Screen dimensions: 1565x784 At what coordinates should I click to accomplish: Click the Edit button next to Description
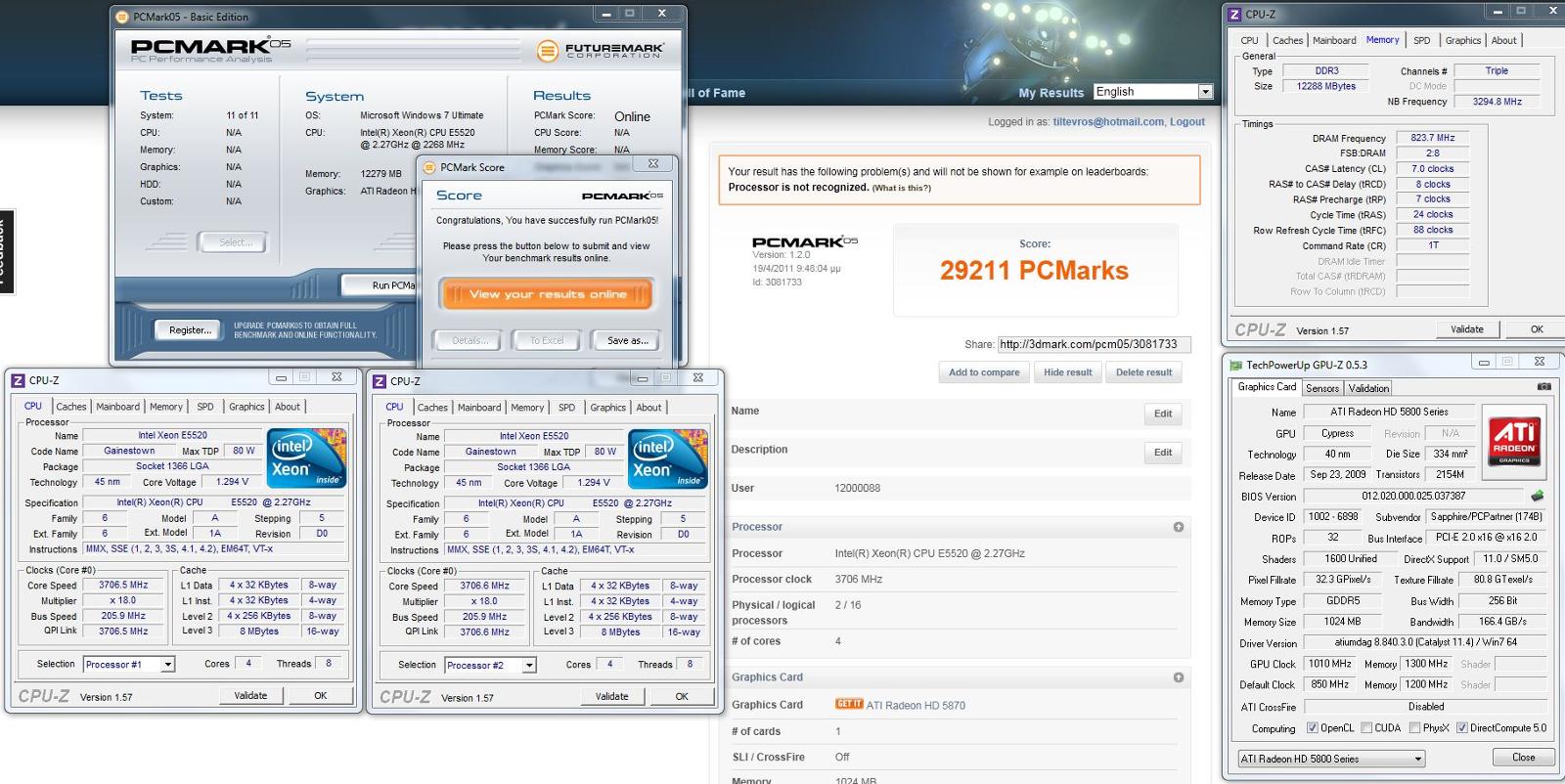point(1163,453)
